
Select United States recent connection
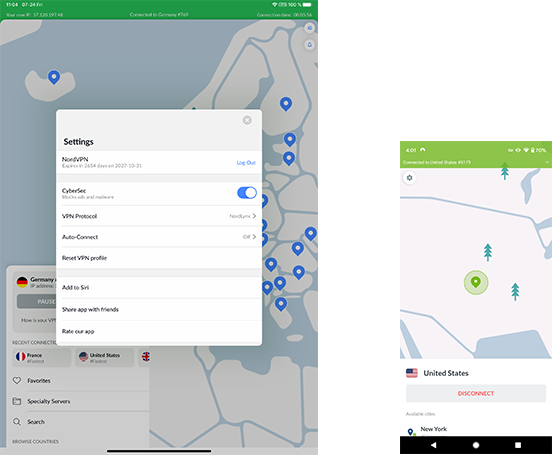pyautogui.click(x=105, y=357)
